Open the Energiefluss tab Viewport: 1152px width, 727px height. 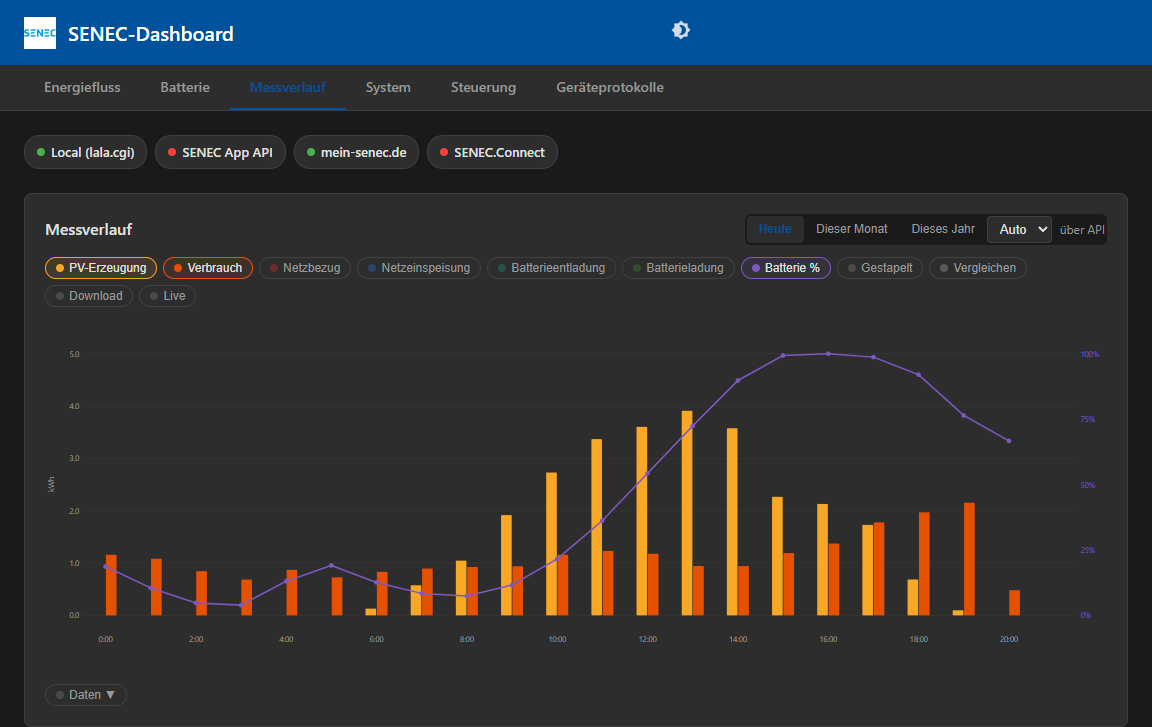[x=82, y=87]
